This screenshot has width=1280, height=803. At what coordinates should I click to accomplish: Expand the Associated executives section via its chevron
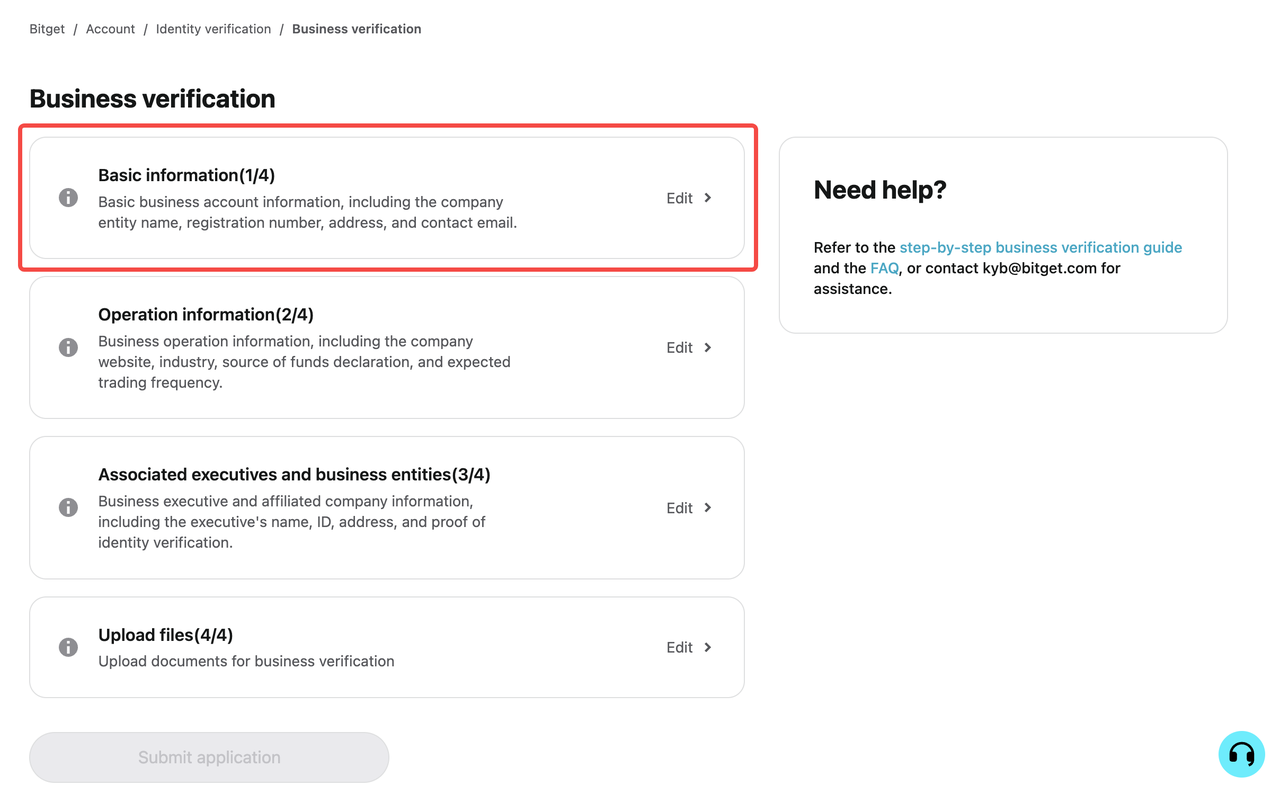(x=708, y=507)
